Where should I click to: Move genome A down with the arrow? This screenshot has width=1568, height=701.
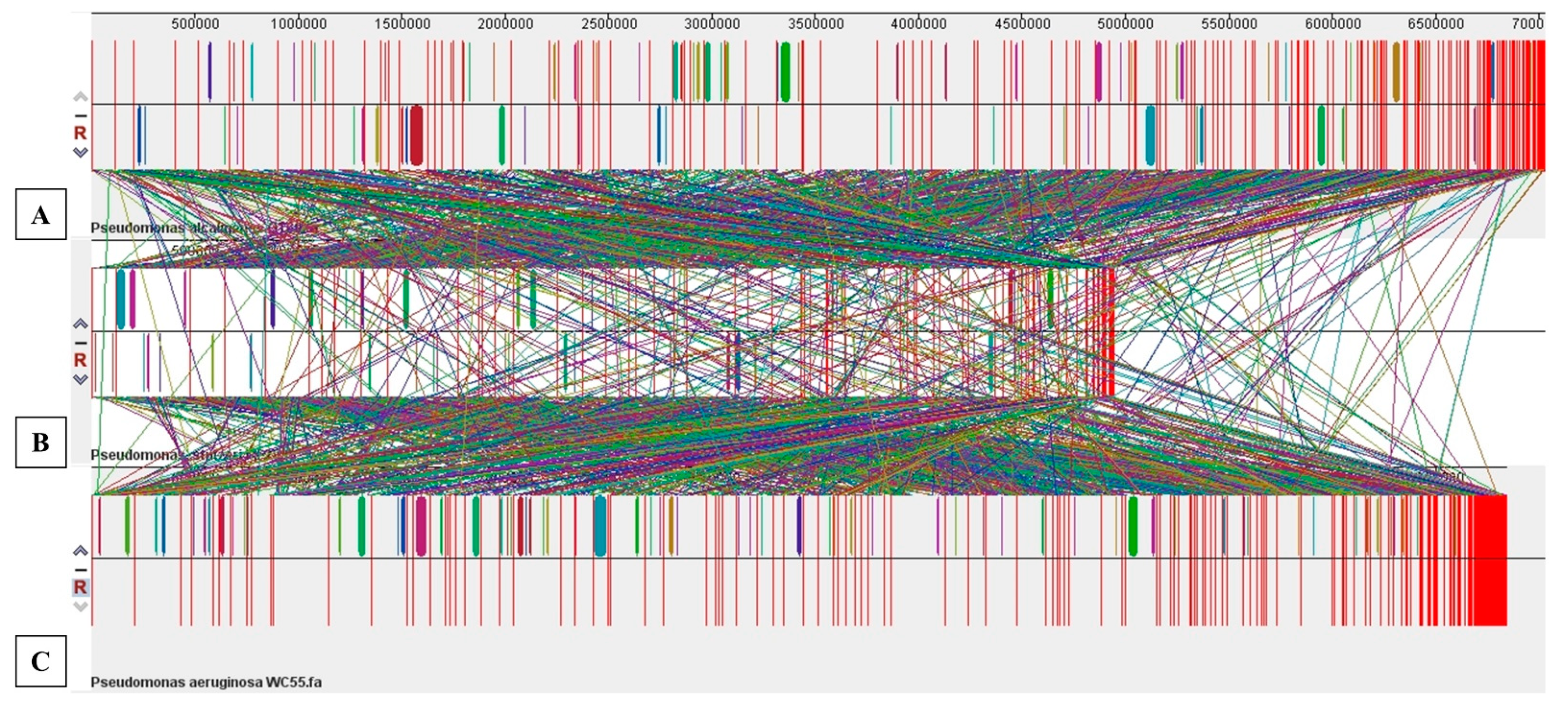[80, 152]
